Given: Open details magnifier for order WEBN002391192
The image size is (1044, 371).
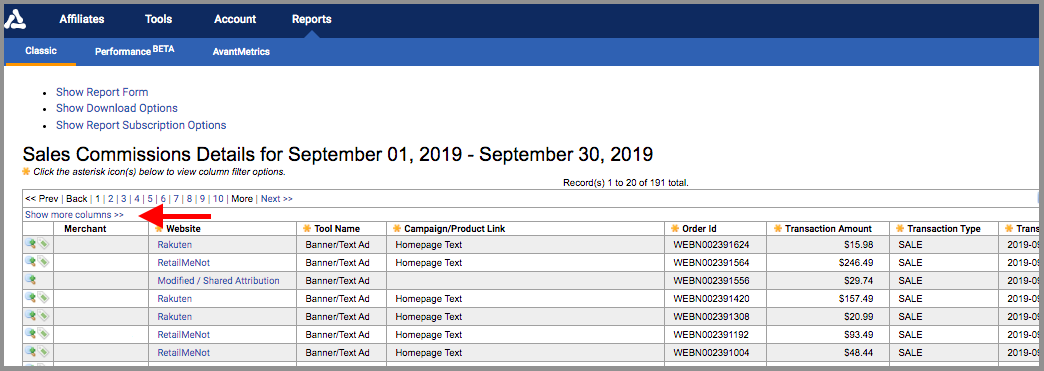Looking at the screenshot, I should coord(30,334).
